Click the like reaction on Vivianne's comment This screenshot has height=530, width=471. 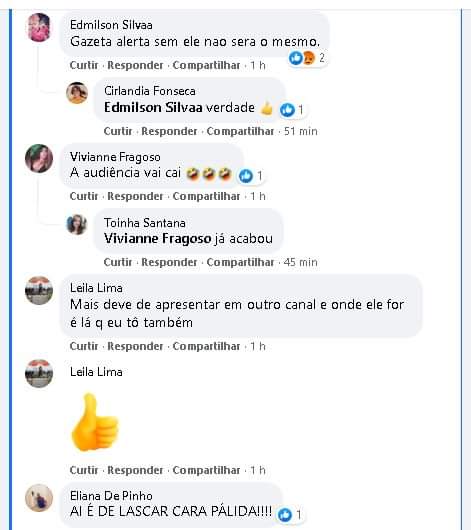(x=245, y=176)
